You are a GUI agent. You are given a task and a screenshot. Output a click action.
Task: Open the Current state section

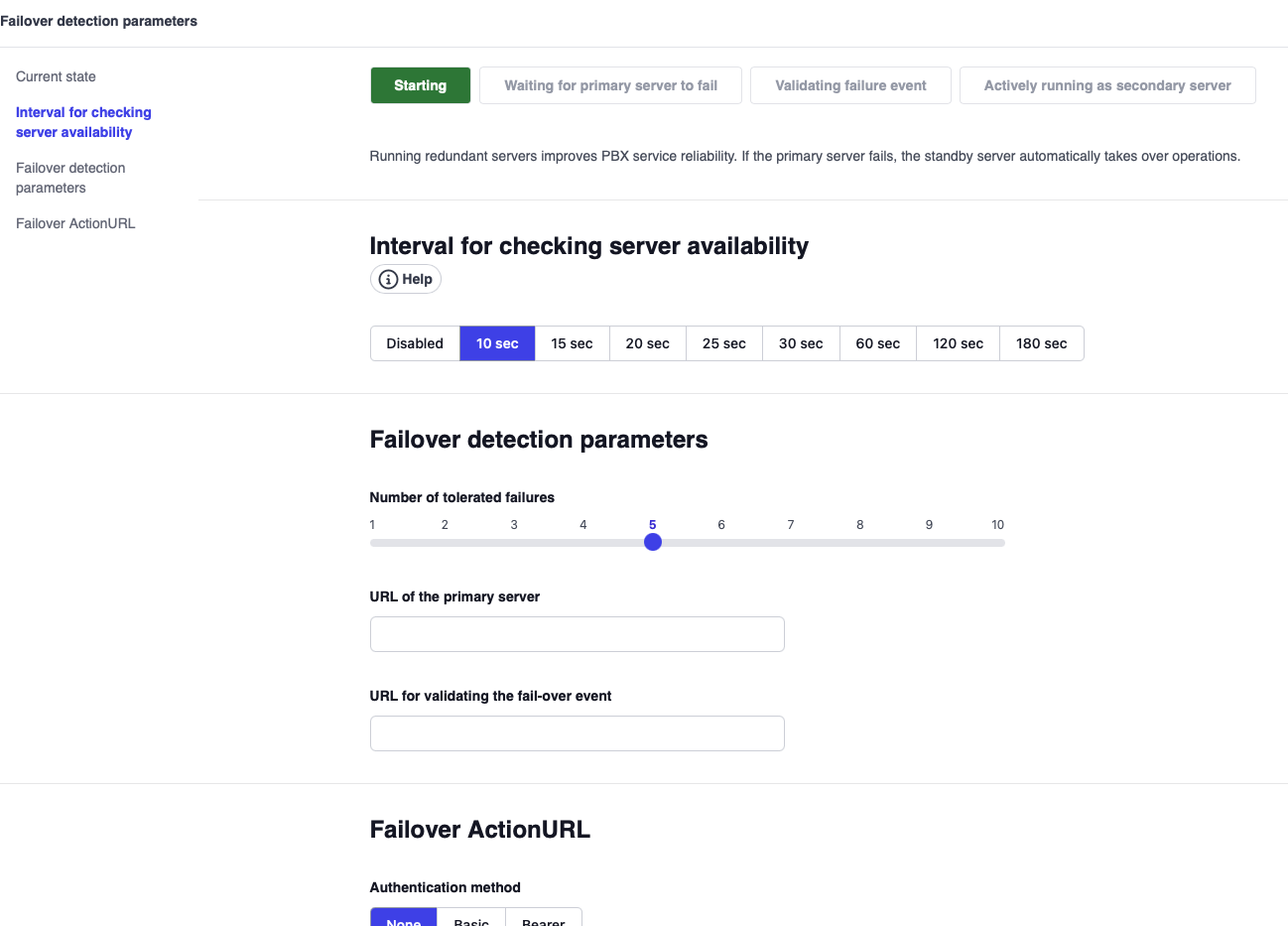pyautogui.click(x=56, y=76)
